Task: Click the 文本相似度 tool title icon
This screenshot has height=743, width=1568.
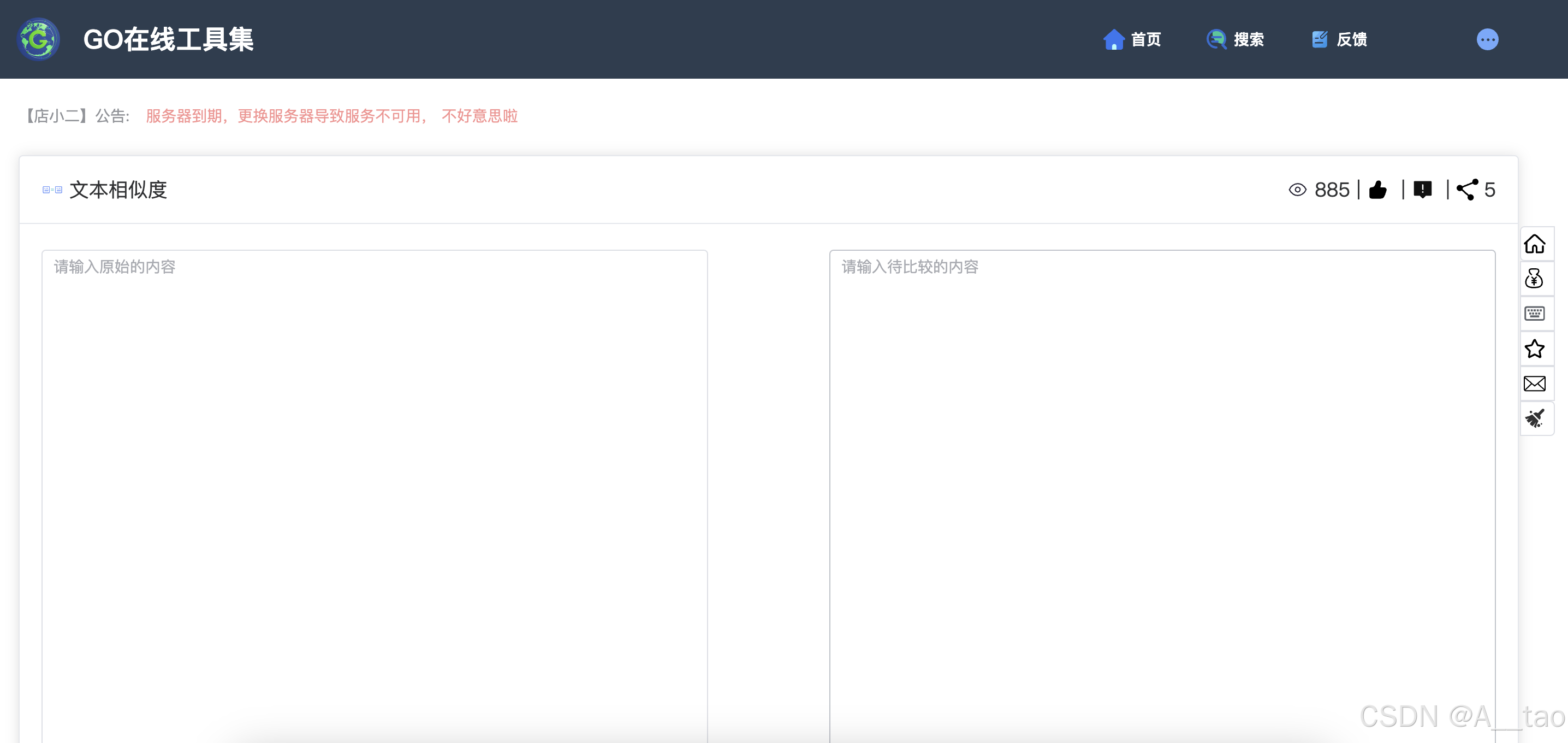Action: (x=52, y=190)
